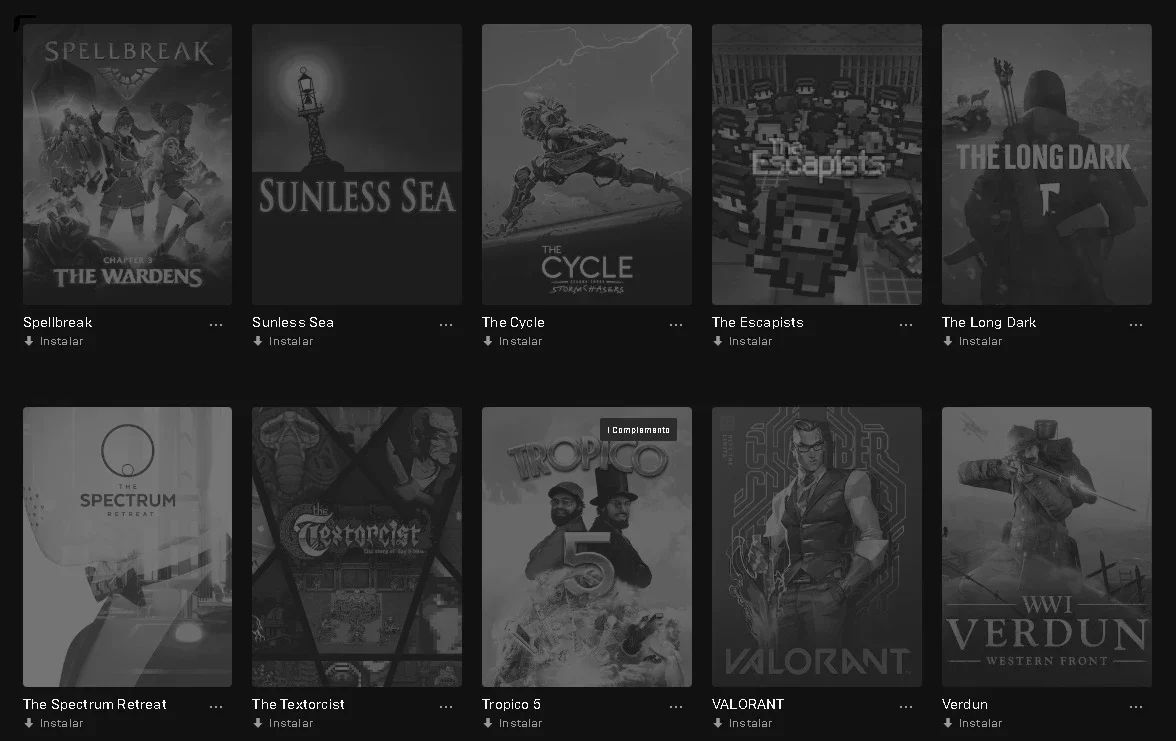Open options menu for The Spectrum Retreat
The height and width of the screenshot is (741, 1176).
216,706
